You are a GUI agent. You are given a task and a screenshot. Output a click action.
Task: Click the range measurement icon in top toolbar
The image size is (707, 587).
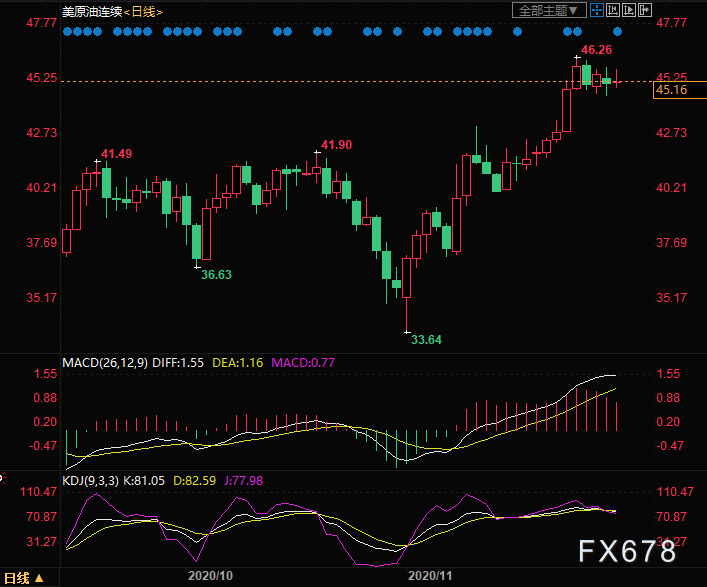611,10
